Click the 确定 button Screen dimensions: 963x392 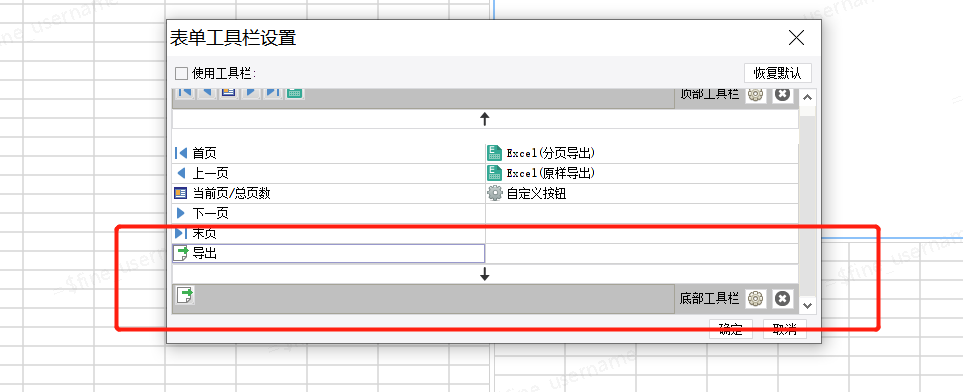(x=731, y=329)
